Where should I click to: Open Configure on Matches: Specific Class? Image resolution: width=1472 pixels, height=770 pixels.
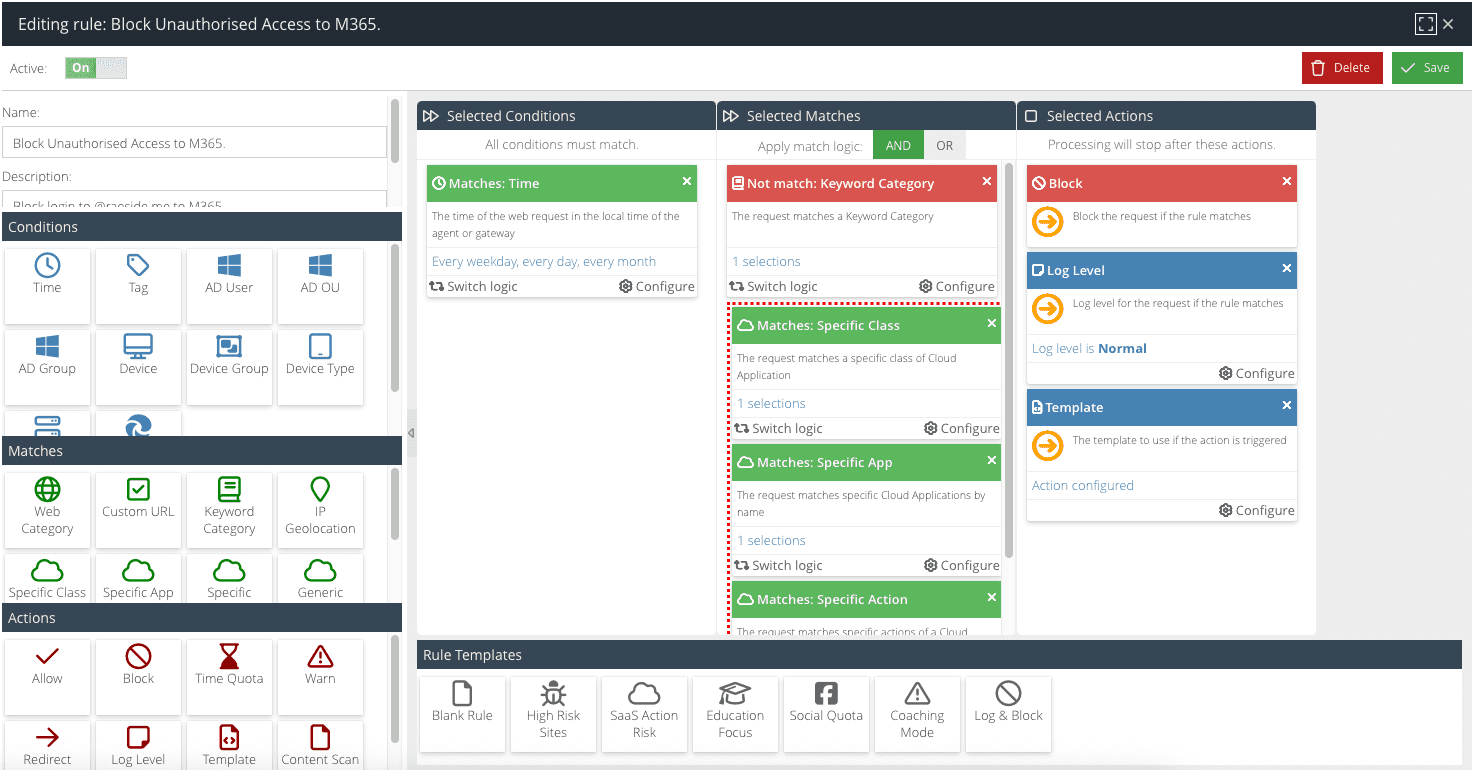pos(961,428)
